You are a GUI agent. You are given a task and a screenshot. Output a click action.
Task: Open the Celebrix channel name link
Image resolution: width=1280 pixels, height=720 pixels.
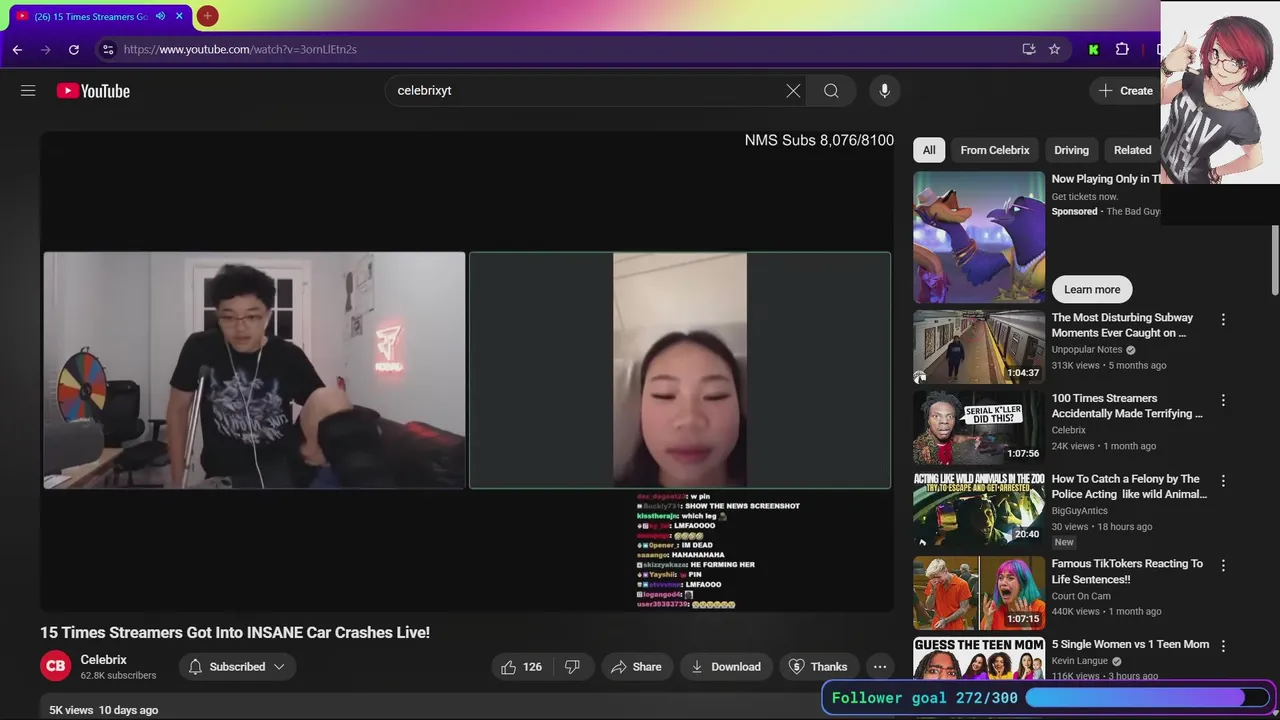coord(103,660)
